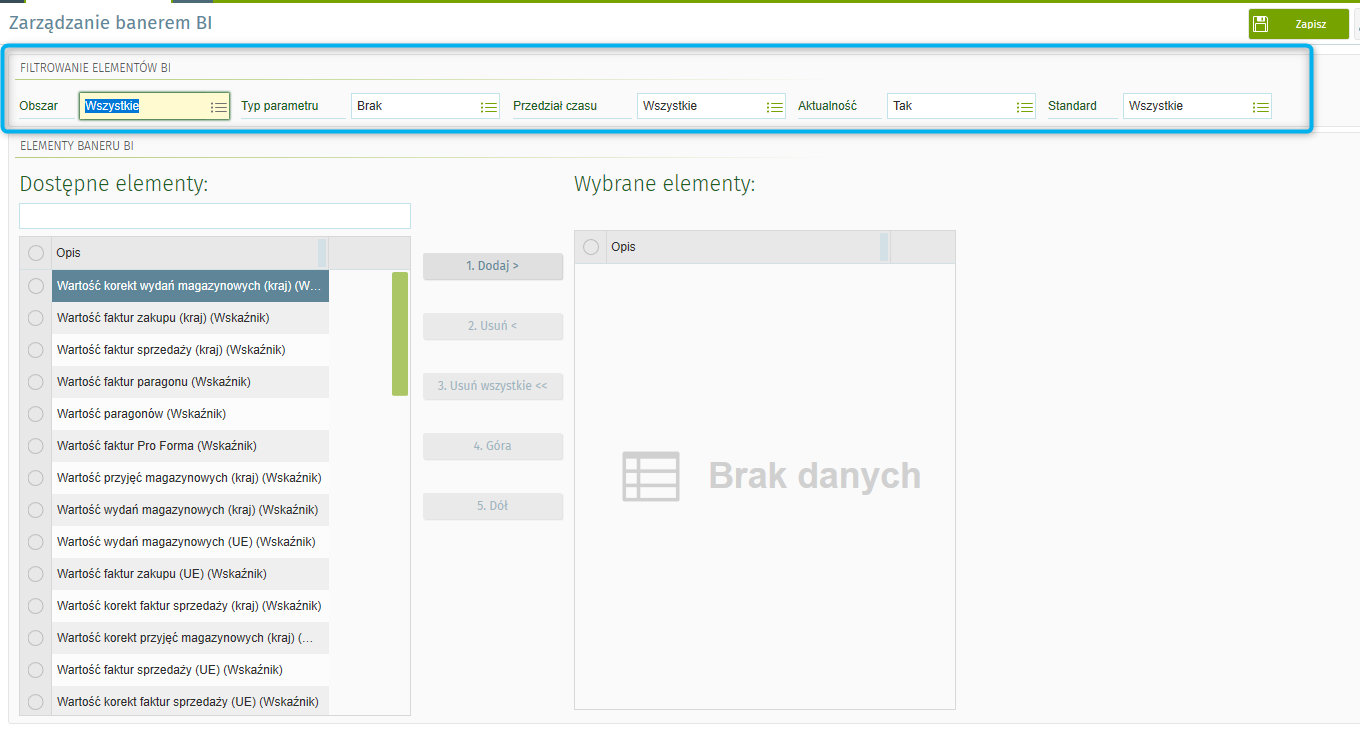Select all chosen elements header radio
The height and width of the screenshot is (756, 1360).
(x=591, y=247)
